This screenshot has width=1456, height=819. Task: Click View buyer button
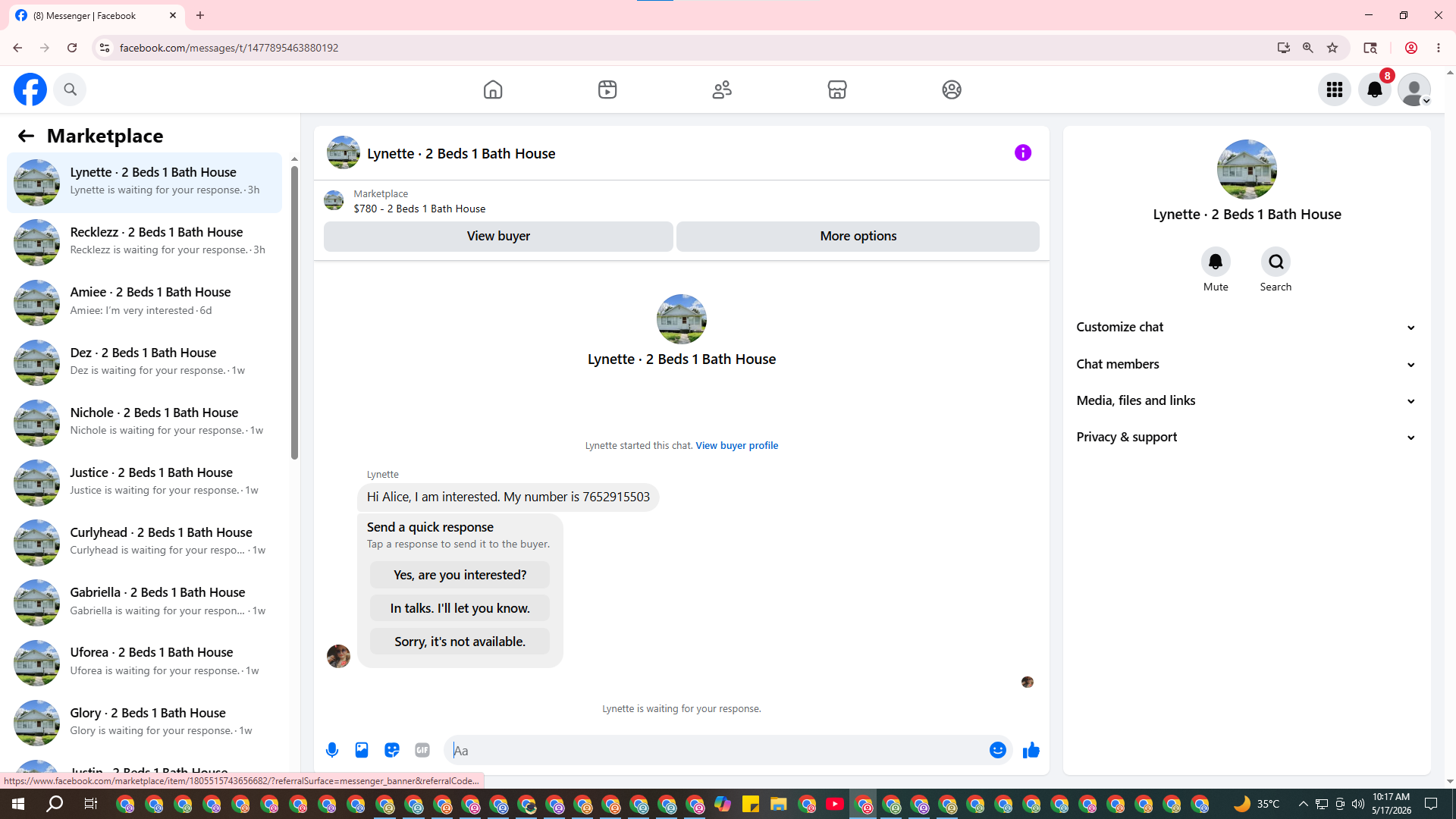[498, 236]
